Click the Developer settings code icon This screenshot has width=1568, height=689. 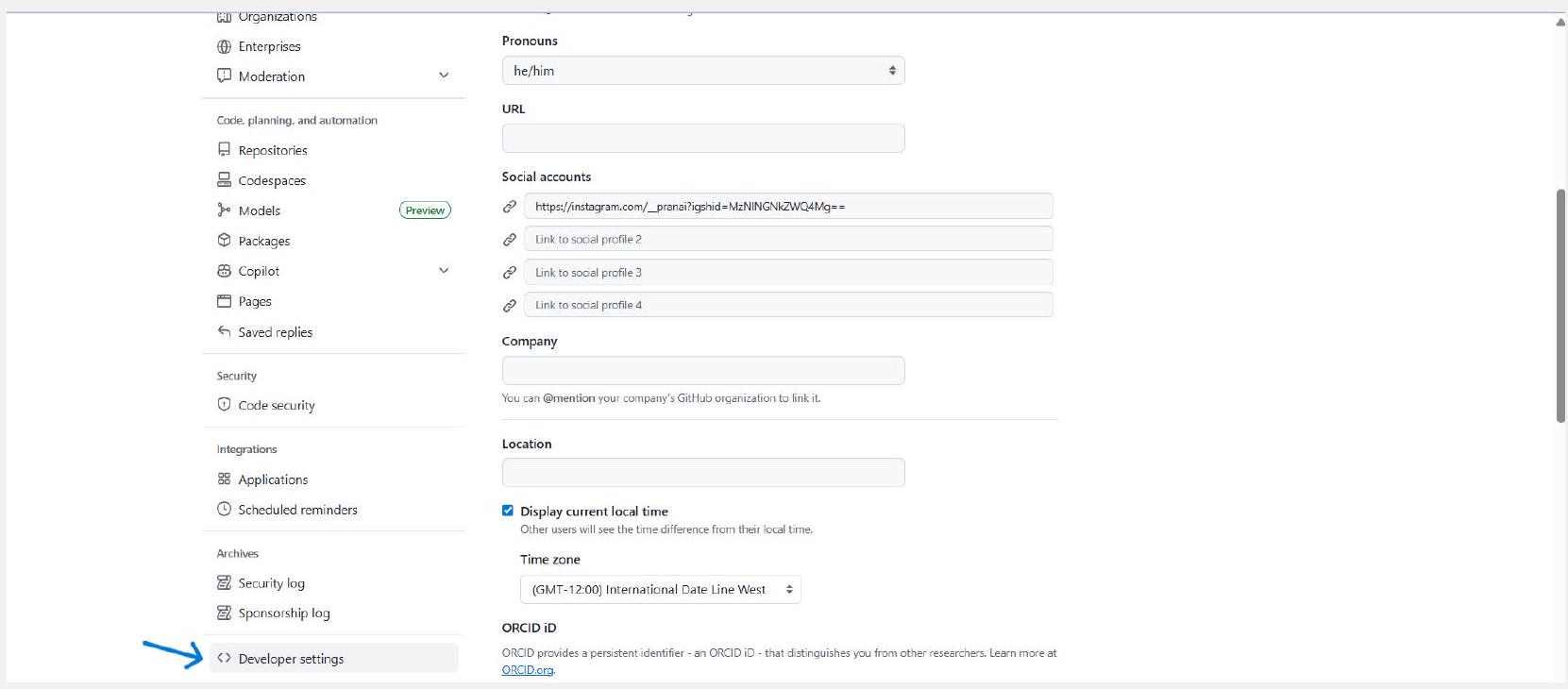pyautogui.click(x=224, y=658)
